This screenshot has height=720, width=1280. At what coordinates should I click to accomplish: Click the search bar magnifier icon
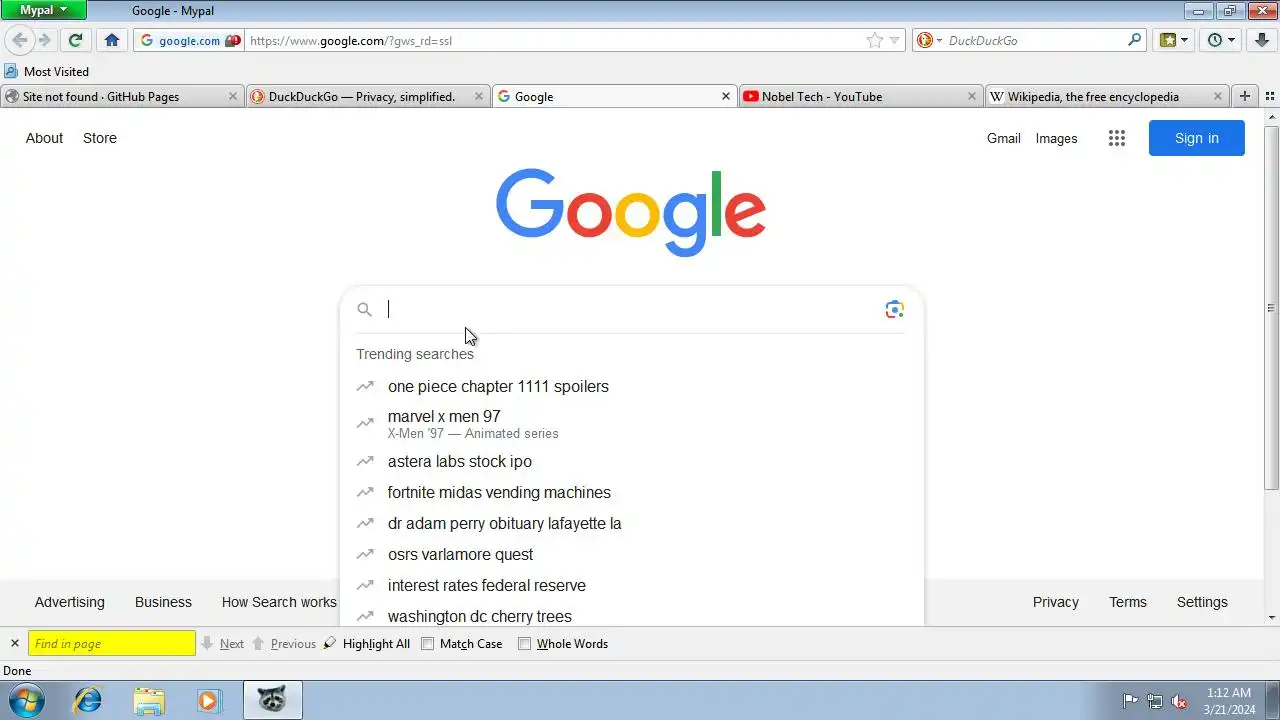point(1134,40)
